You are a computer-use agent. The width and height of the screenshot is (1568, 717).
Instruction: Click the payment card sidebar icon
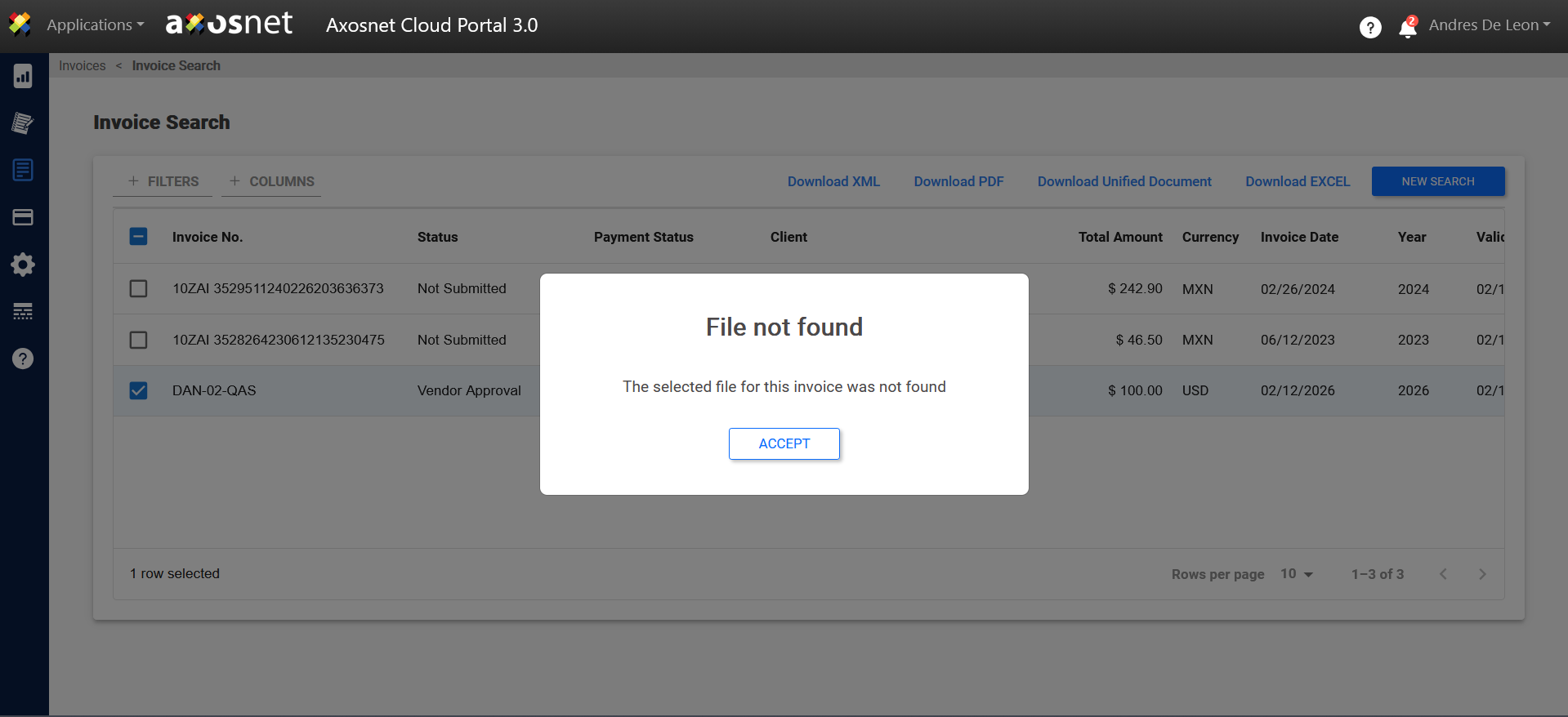pyautogui.click(x=23, y=217)
